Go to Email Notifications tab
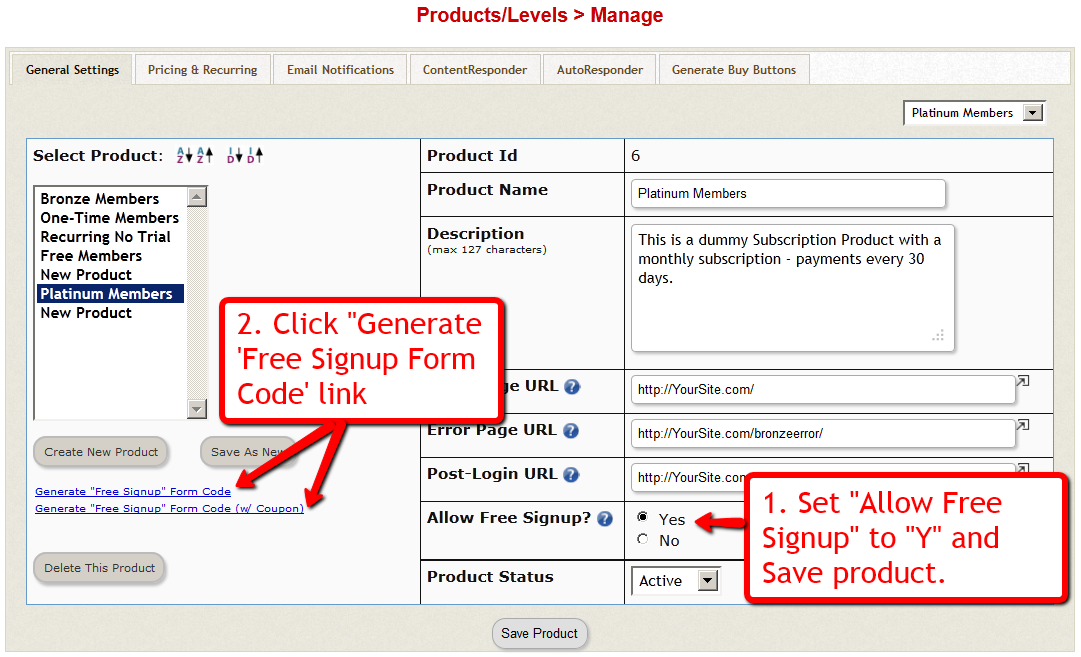 pos(341,70)
